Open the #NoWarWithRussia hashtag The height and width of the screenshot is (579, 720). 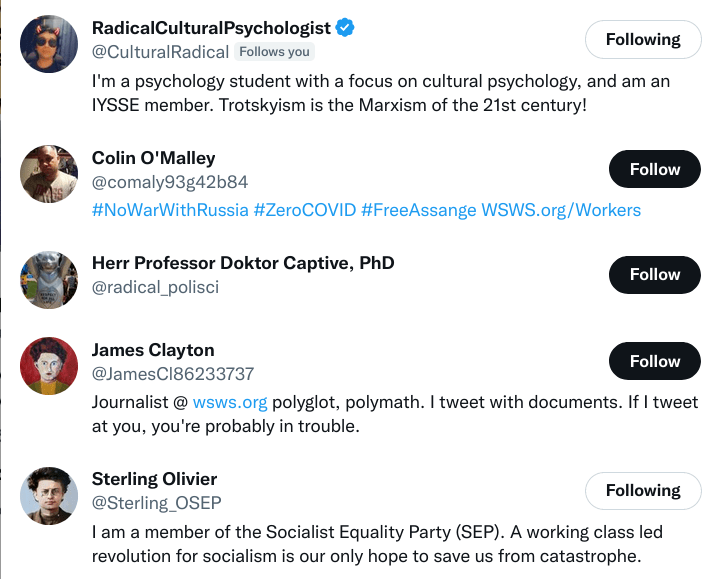click(170, 210)
